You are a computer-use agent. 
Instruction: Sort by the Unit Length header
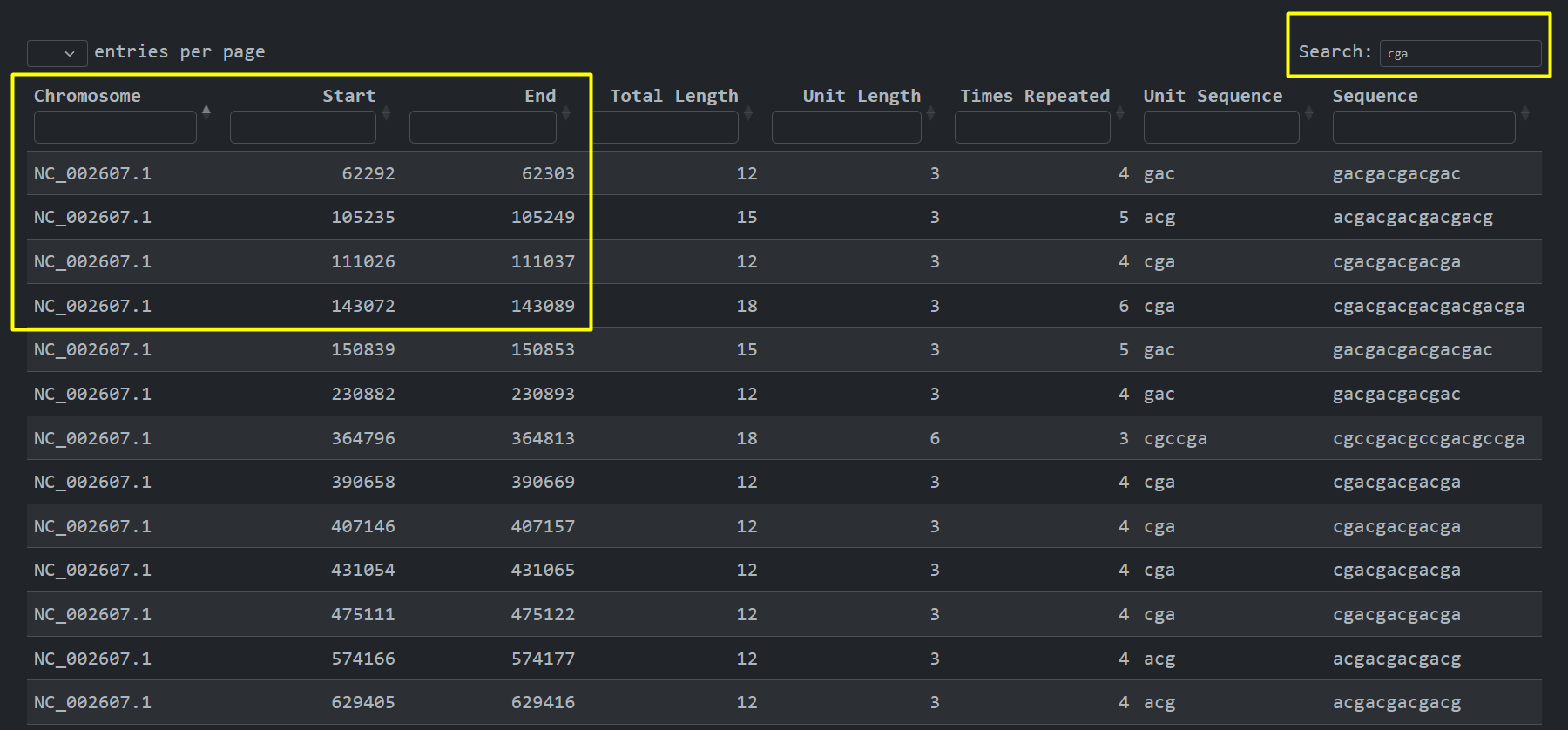(x=861, y=96)
